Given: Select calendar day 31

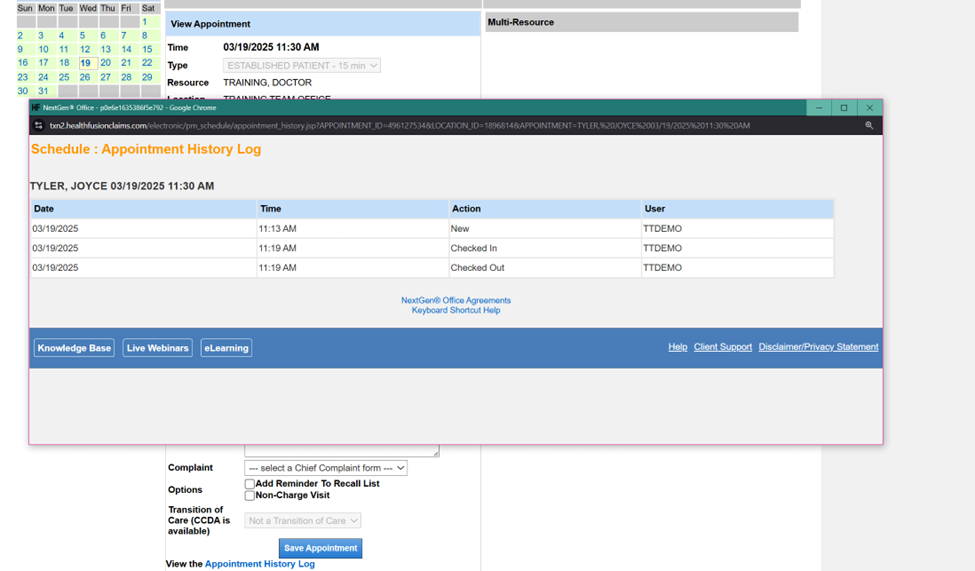Looking at the screenshot, I should coord(43,91).
